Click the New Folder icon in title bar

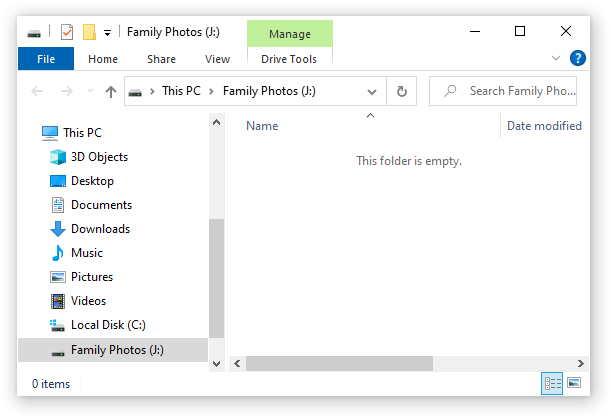89,32
